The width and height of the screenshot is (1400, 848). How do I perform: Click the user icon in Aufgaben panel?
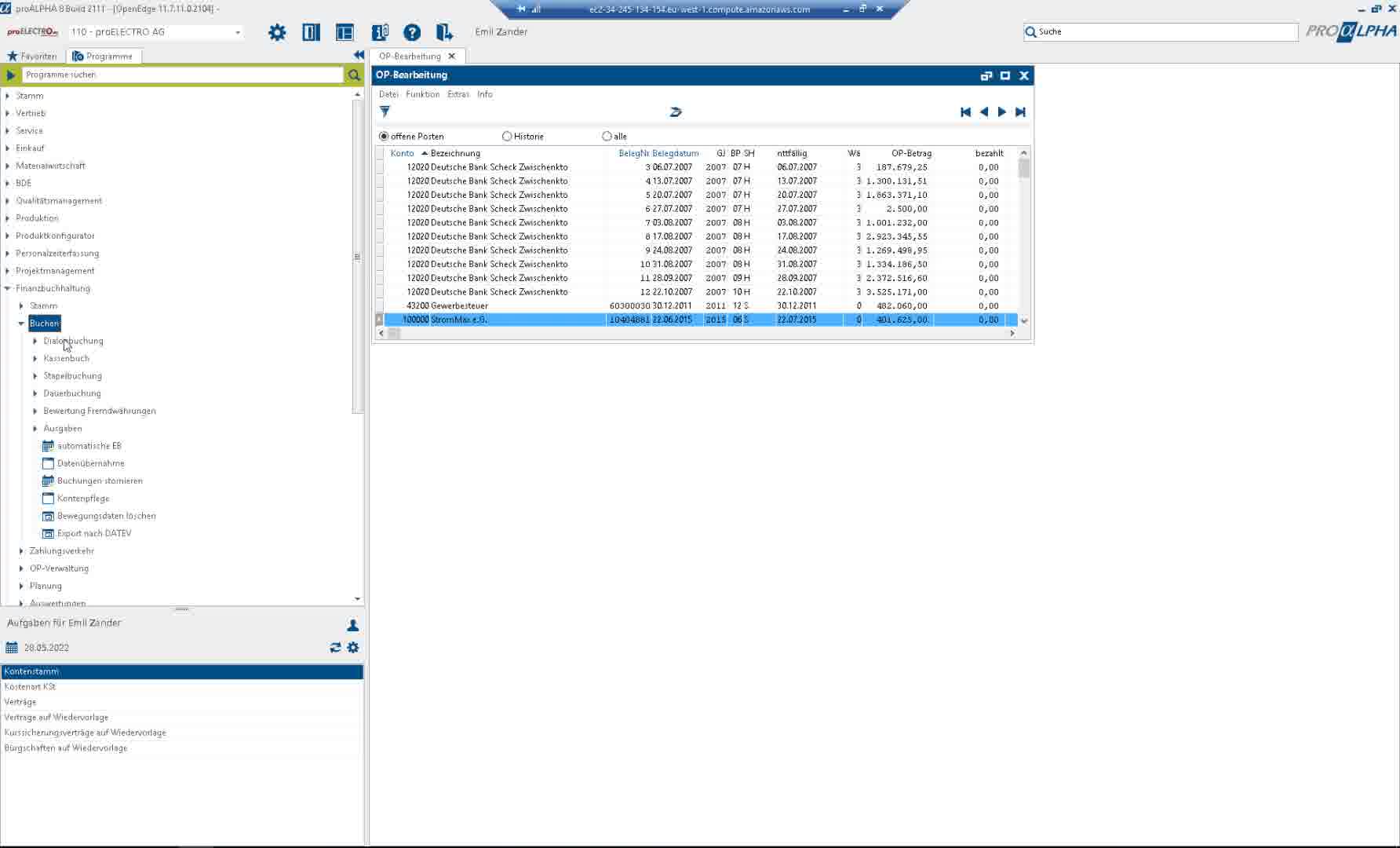point(353,625)
